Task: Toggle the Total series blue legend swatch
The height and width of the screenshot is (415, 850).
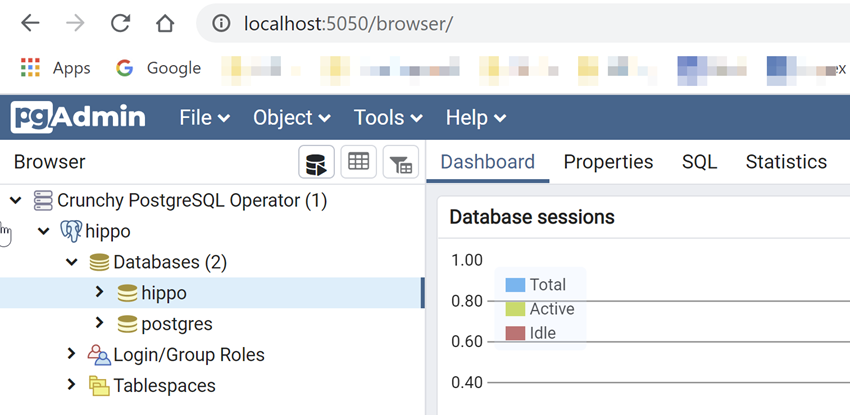Action: (515, 284)
